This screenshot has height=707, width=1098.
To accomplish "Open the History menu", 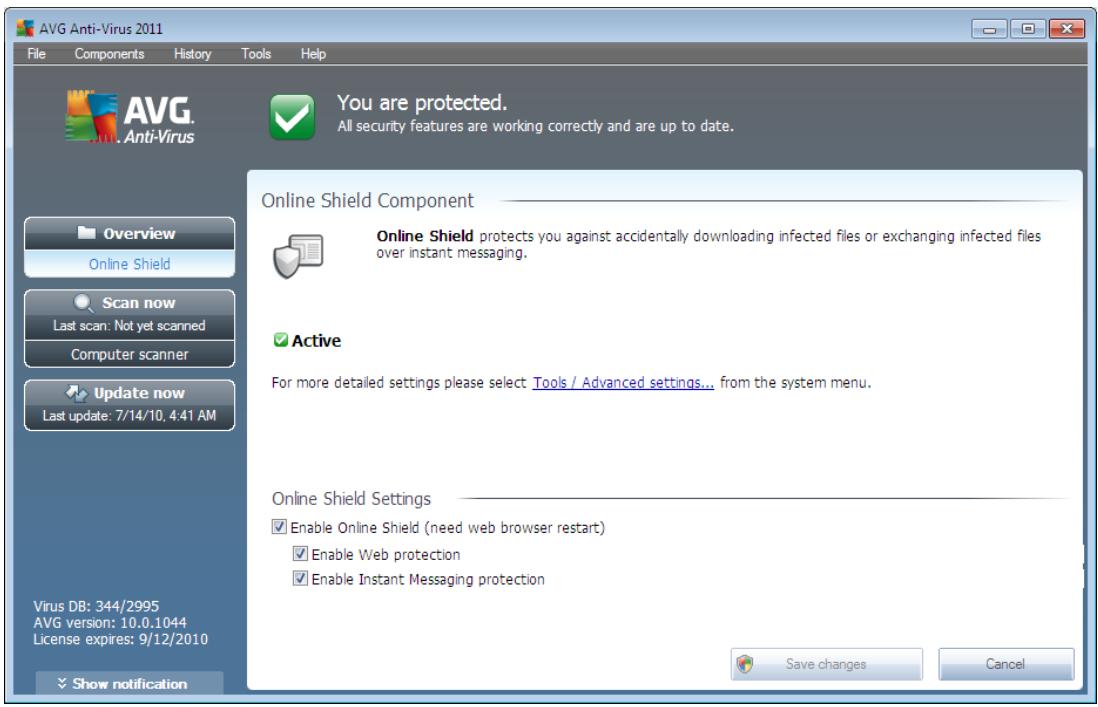I will [193, 54].
